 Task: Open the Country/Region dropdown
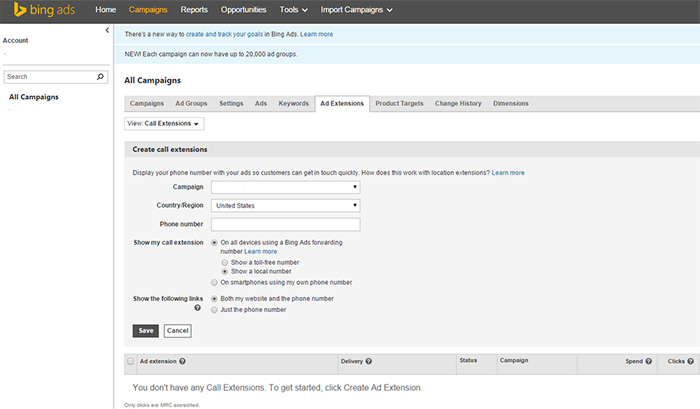pyautogui.click(x=285, y=206)
